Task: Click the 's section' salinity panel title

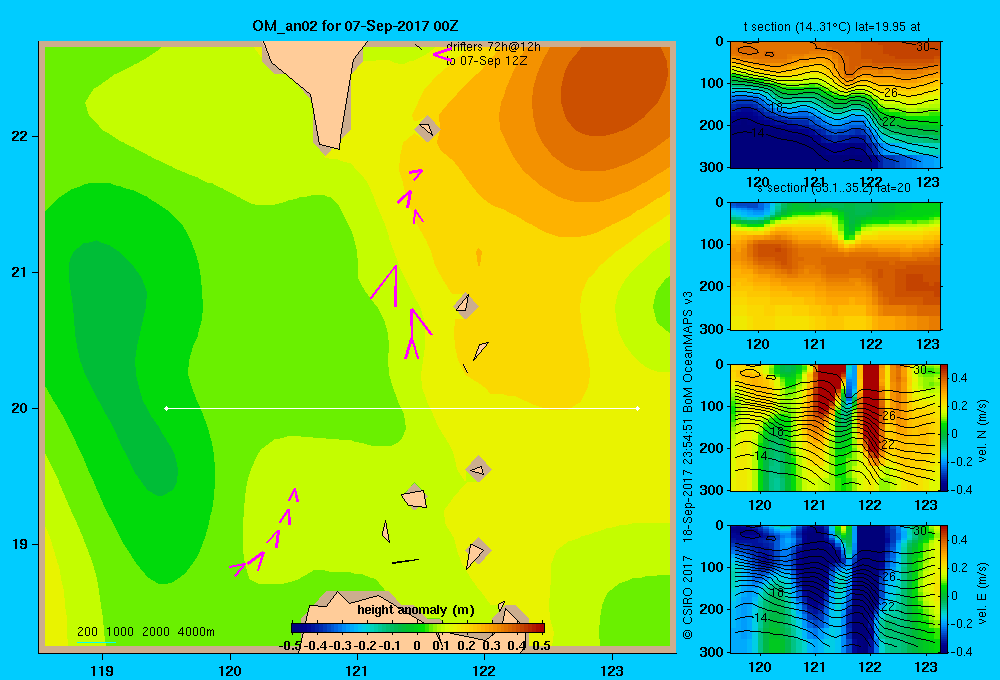Action: [x=833, y=188]
